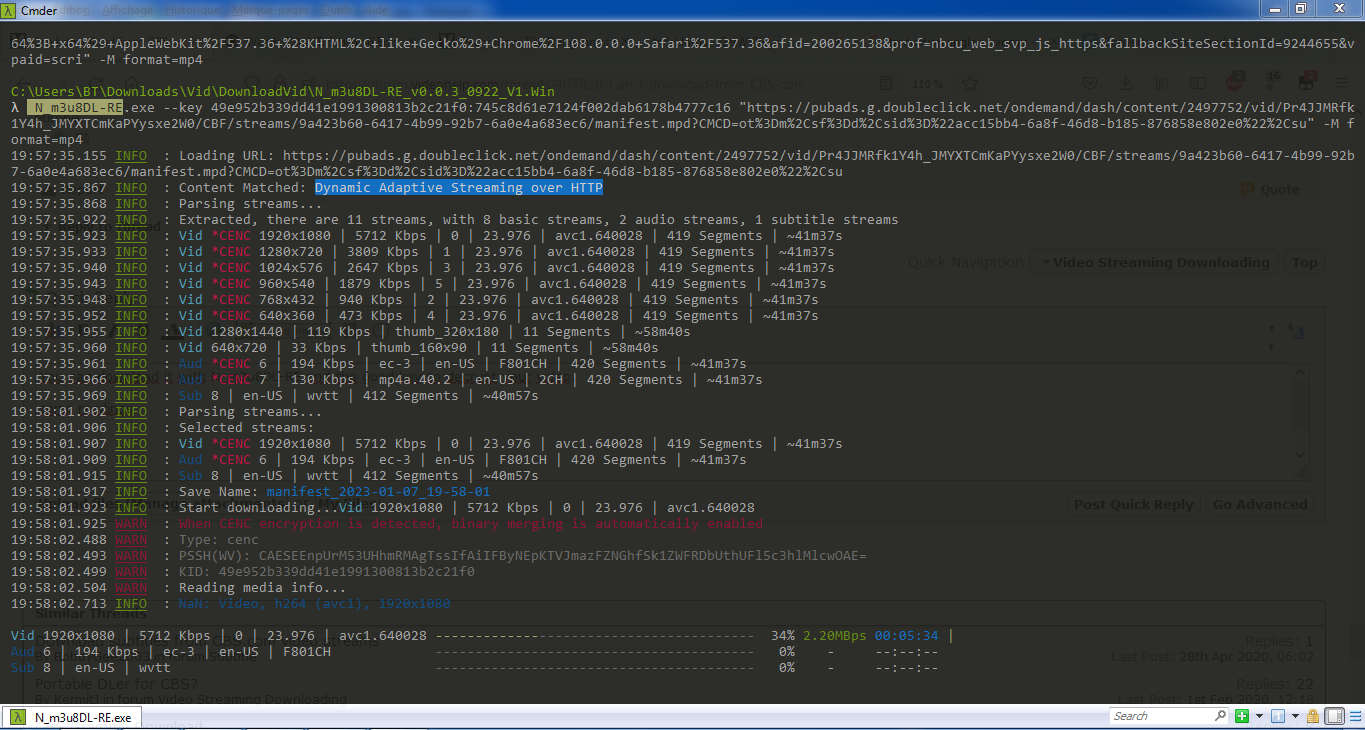This screenshot has height=730, width=1365.
Task: Open a new console with green plus icon
Action: (x=1241, y=716)
